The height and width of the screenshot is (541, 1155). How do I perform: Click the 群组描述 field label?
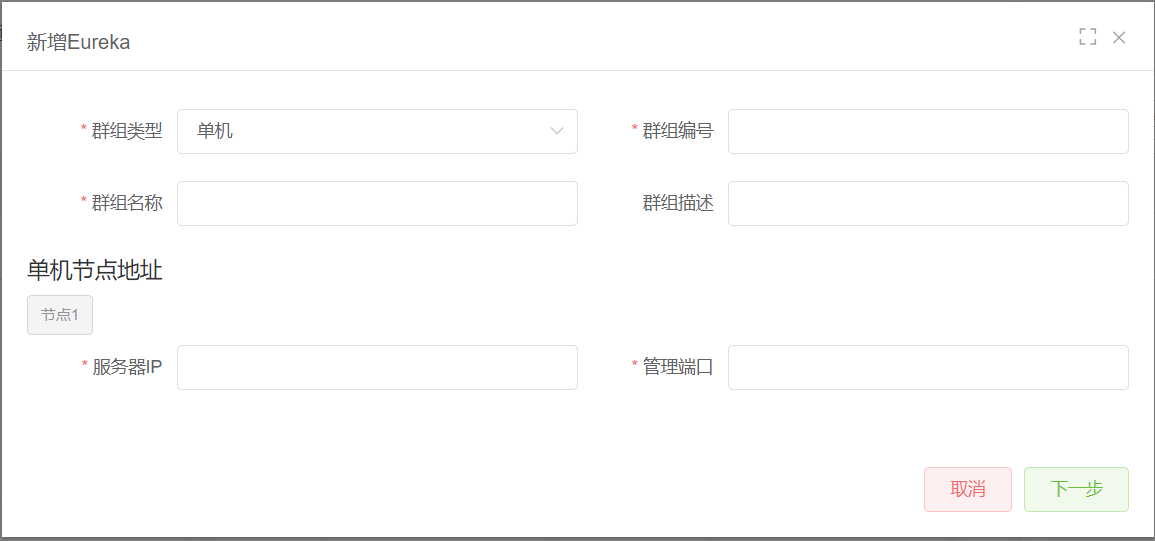(678, 203)
